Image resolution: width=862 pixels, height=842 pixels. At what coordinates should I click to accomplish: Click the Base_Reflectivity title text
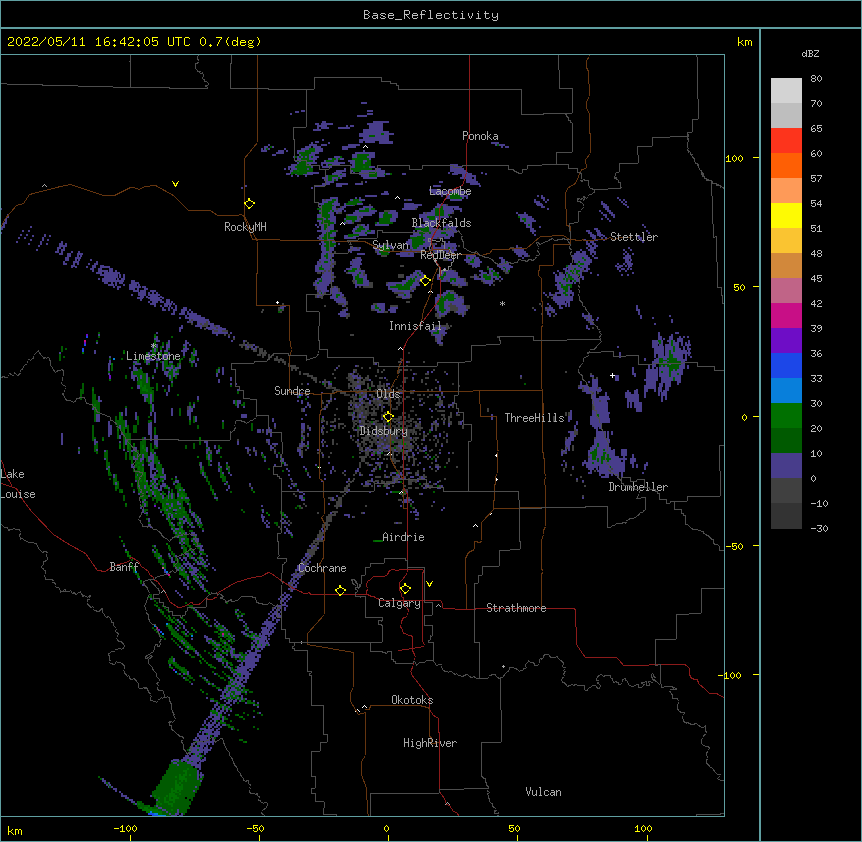pos(431,15)
